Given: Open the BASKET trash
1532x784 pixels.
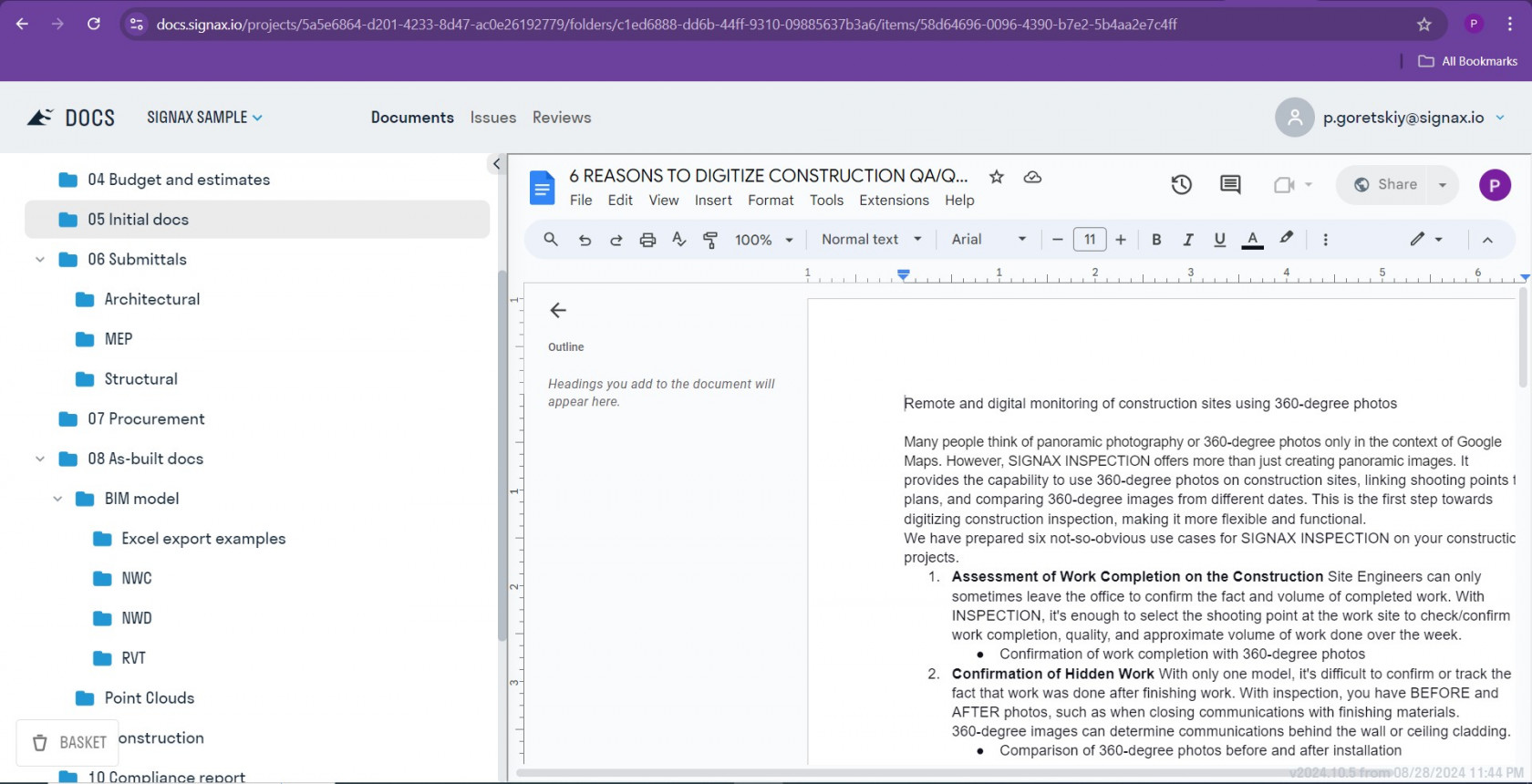Looking at the screenshot, I should tap(67, 743).
